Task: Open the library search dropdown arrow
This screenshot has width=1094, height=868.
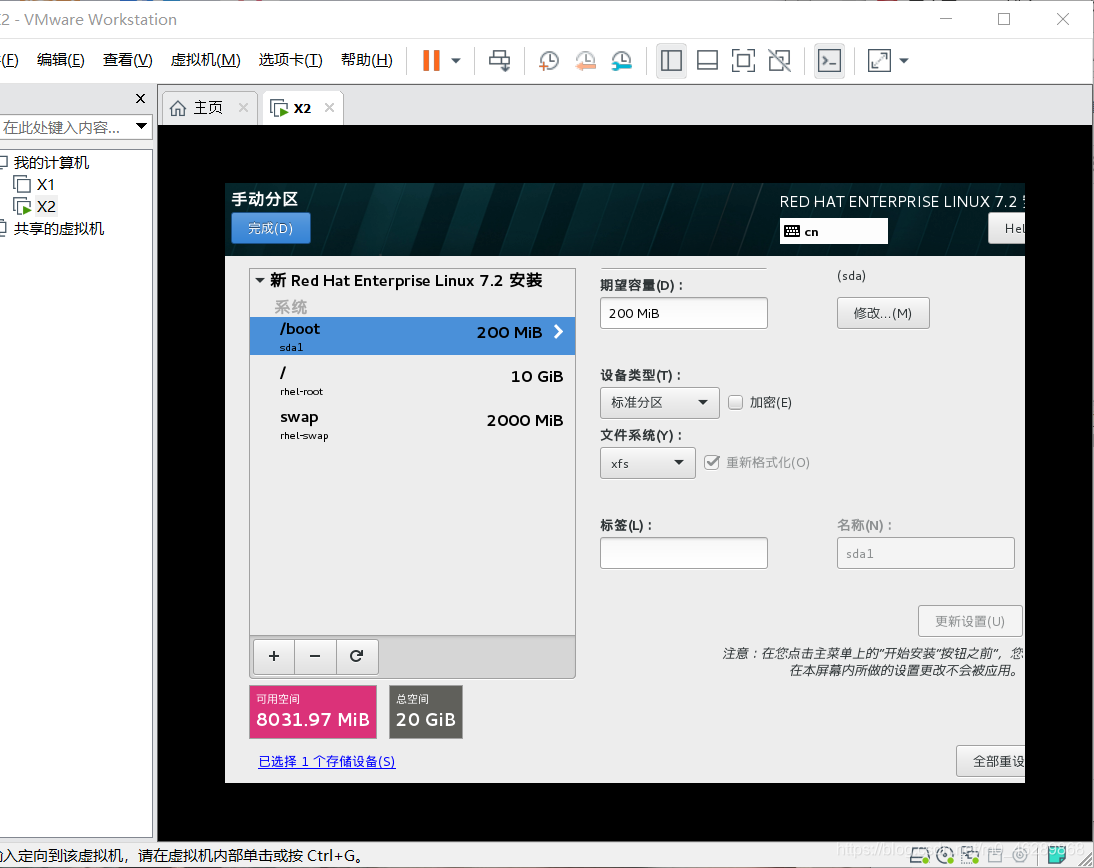Action: click(142, 126)
